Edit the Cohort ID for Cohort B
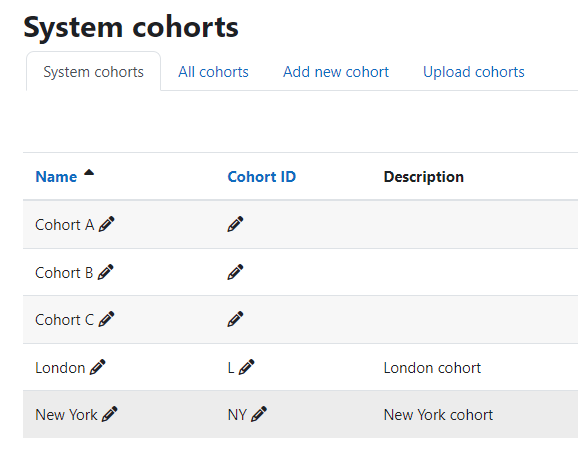This screenshot has height=455, width=578. (x=235, y=272)
